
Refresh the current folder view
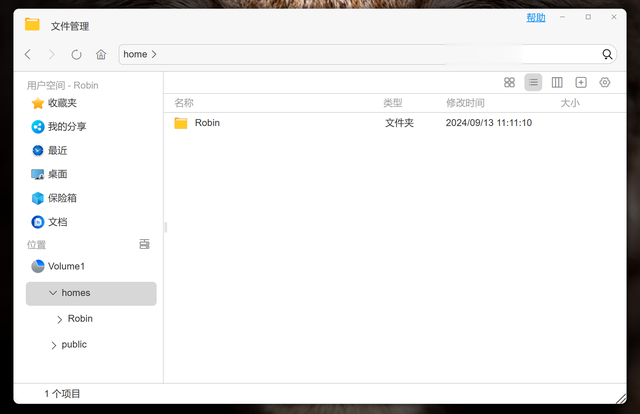[x=76, y=54]
